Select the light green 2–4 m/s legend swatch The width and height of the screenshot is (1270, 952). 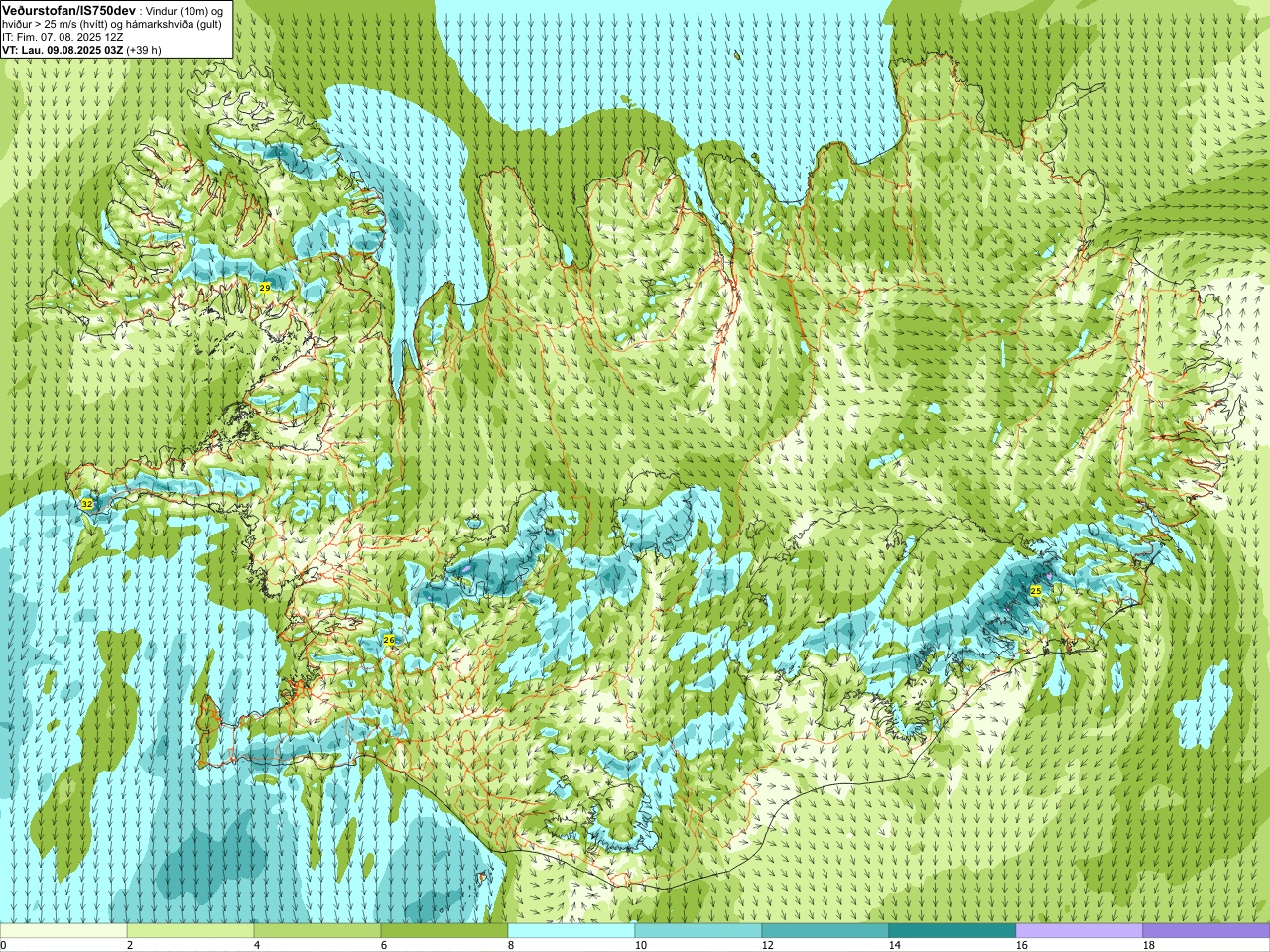190,931
